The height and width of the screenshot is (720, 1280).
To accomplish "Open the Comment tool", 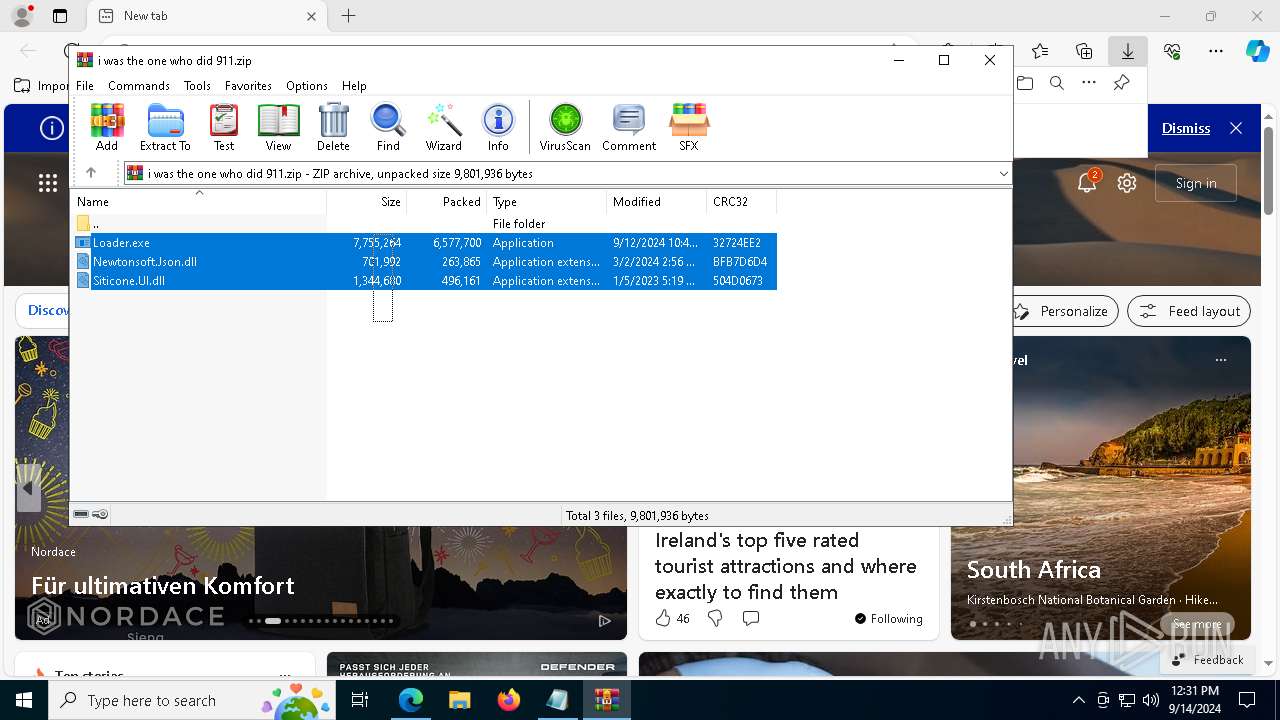I will [x=629, y=127].
